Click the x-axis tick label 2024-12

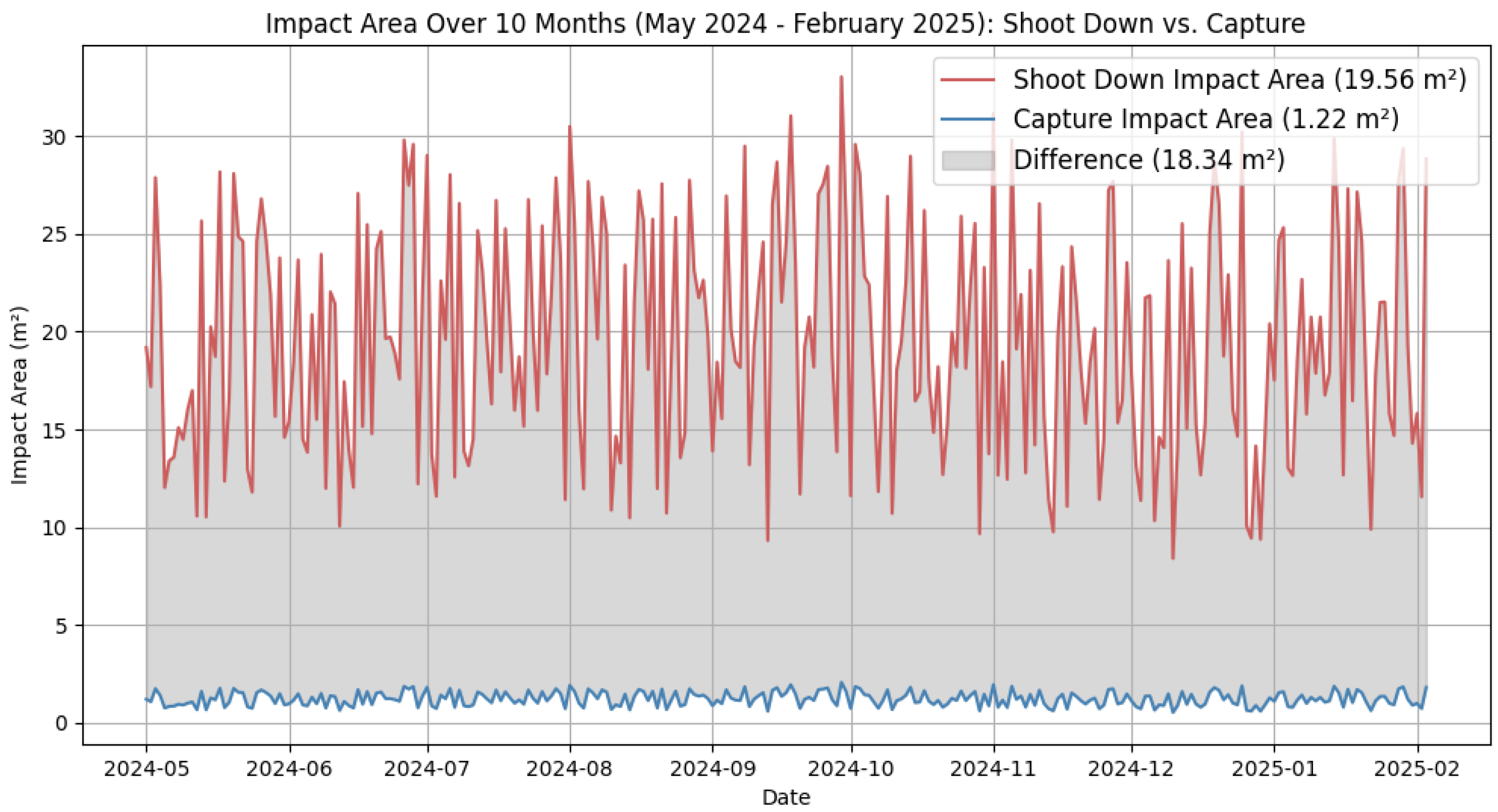click(1132, 769)
